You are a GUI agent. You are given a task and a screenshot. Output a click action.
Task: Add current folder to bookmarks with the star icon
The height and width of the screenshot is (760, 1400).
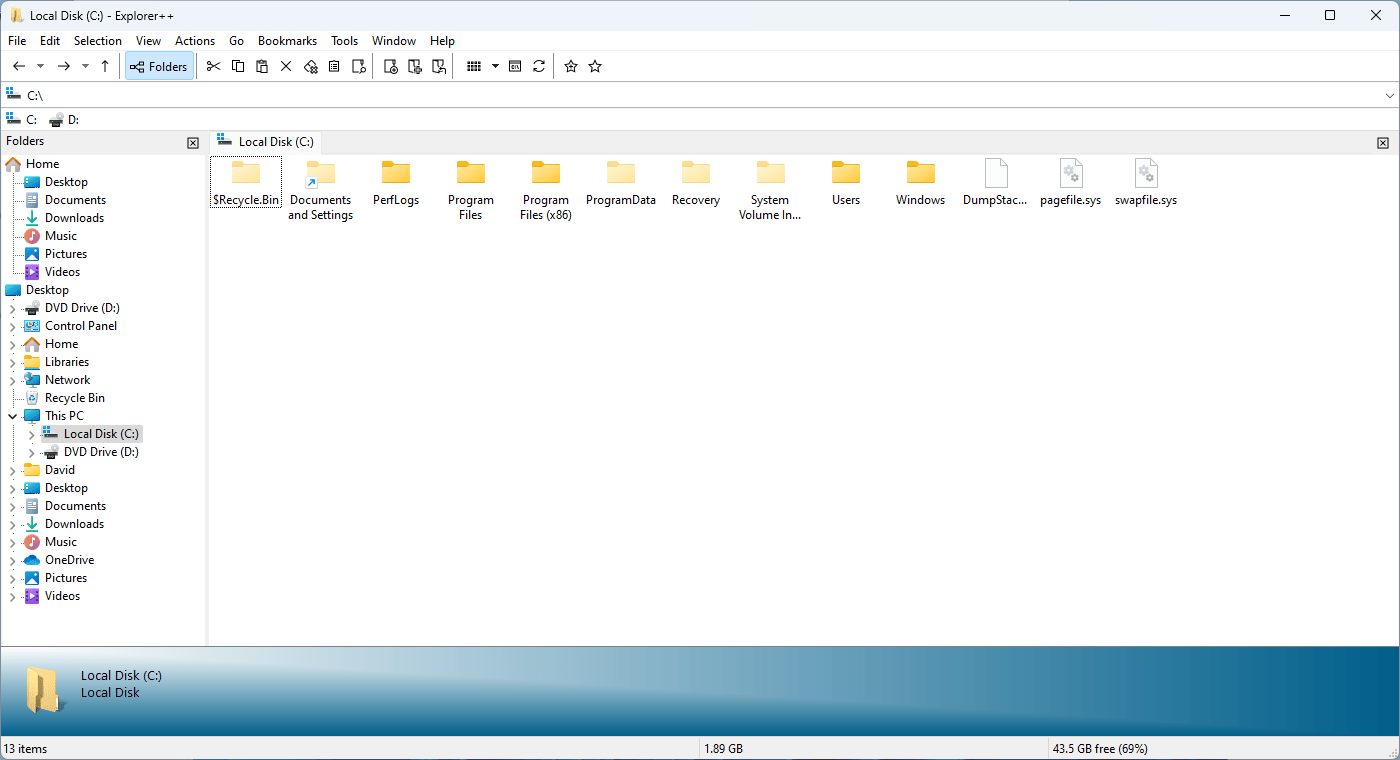pyautogui.click(x=570, y=66)
